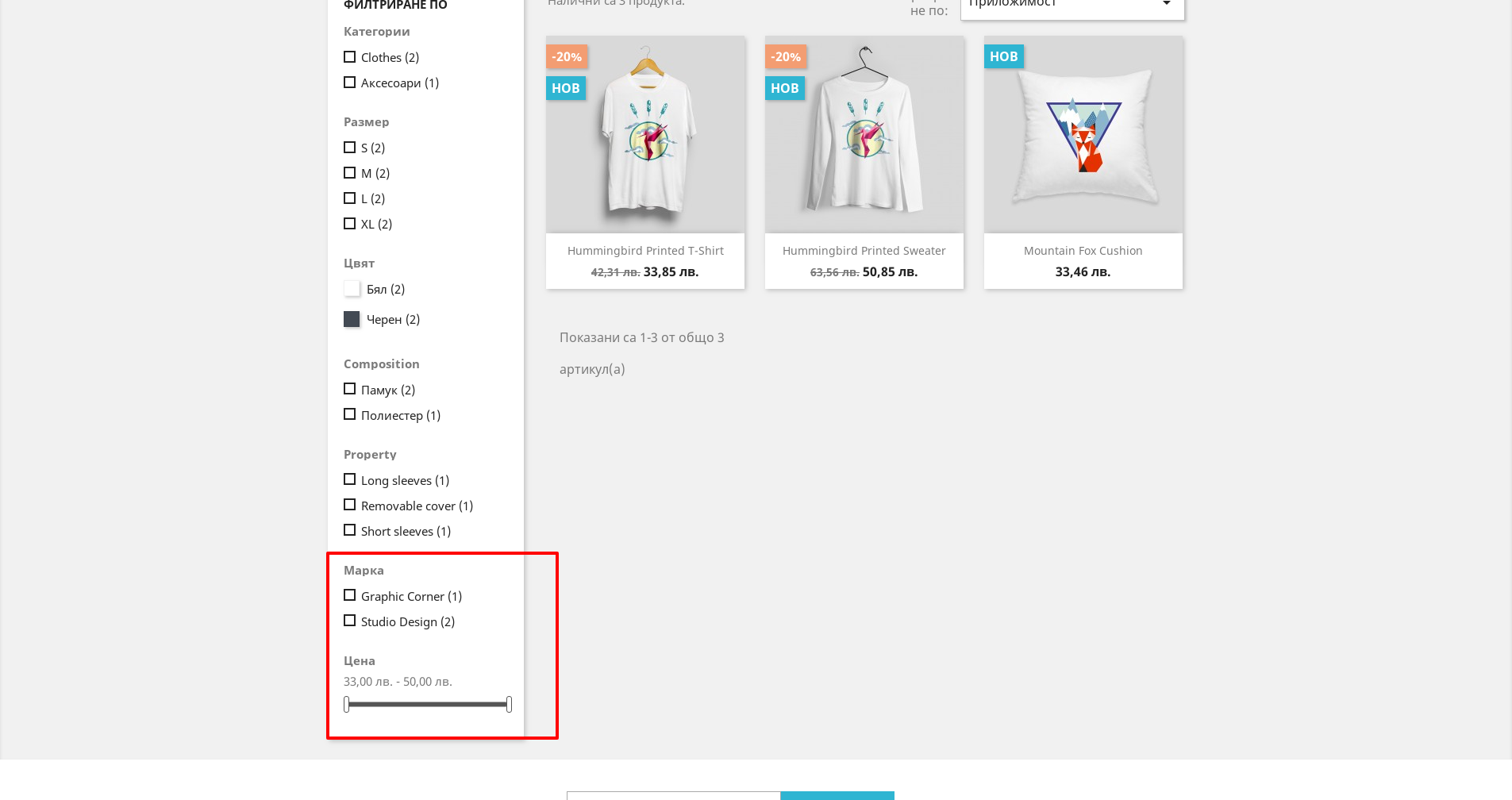Click the right handle of price slider
The image size is (1512, 800).
[x=509, y=704]
